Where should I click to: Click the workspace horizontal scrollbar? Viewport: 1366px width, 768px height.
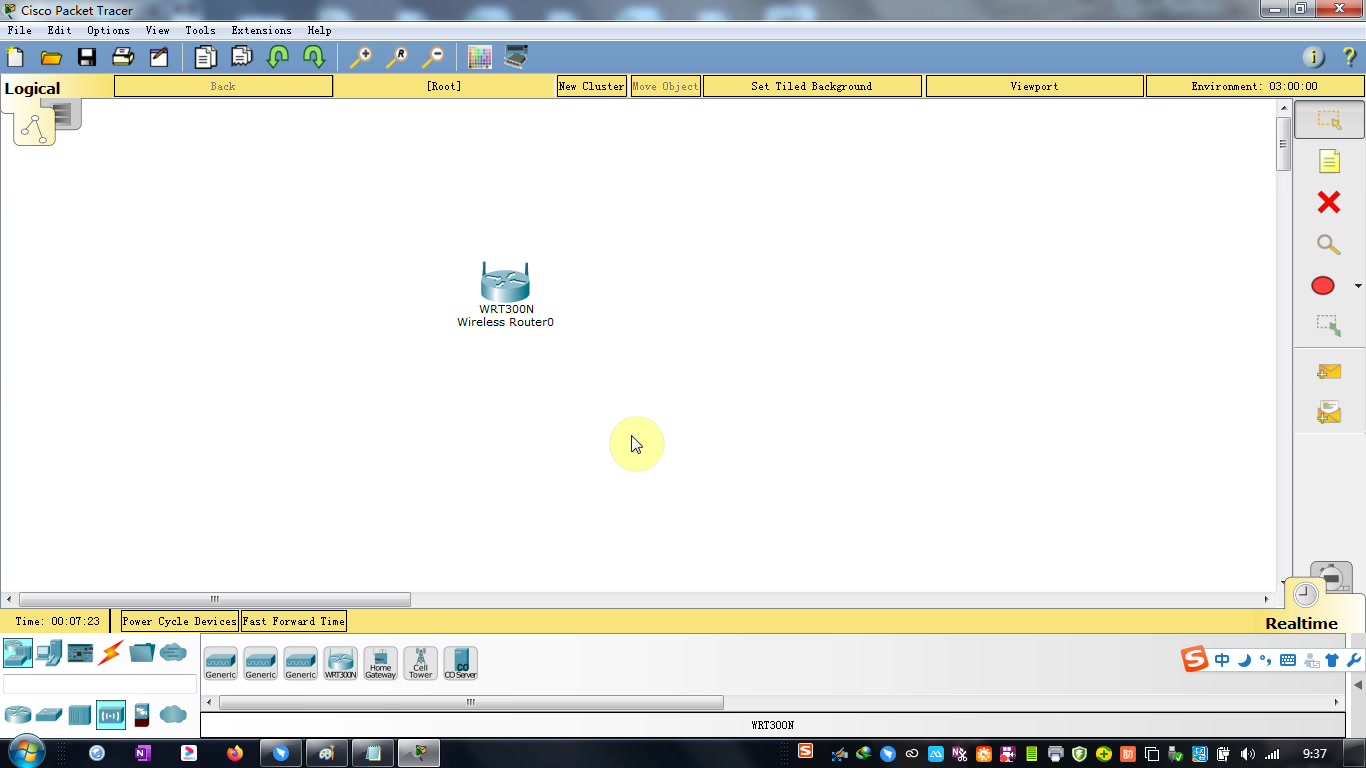(x=215, y=600)
